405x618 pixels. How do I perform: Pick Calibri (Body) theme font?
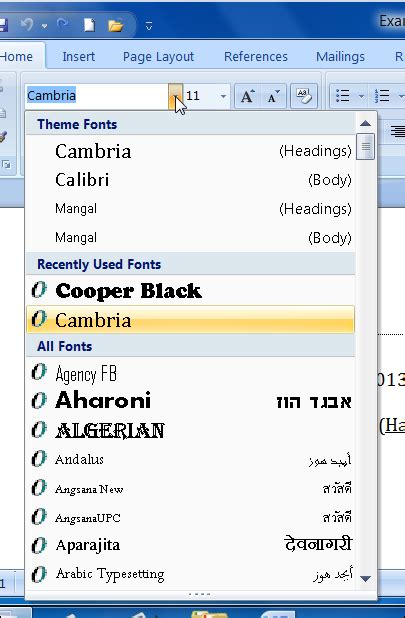(191, 180)
